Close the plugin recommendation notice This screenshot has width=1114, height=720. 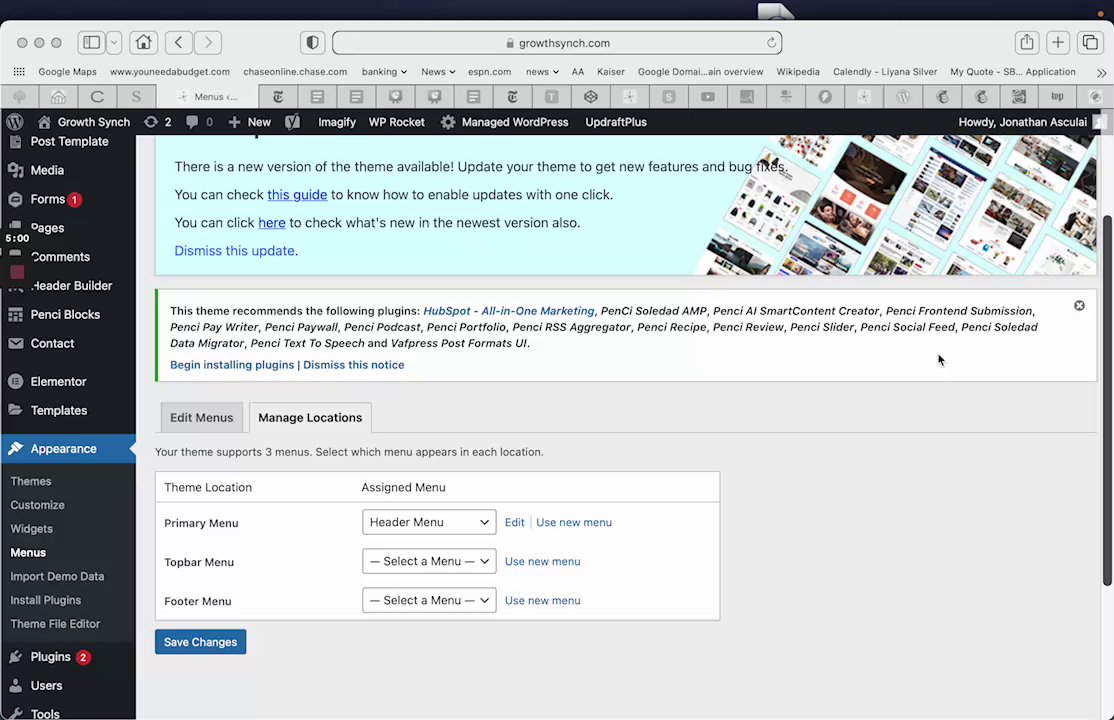(x=1079, y=306)
